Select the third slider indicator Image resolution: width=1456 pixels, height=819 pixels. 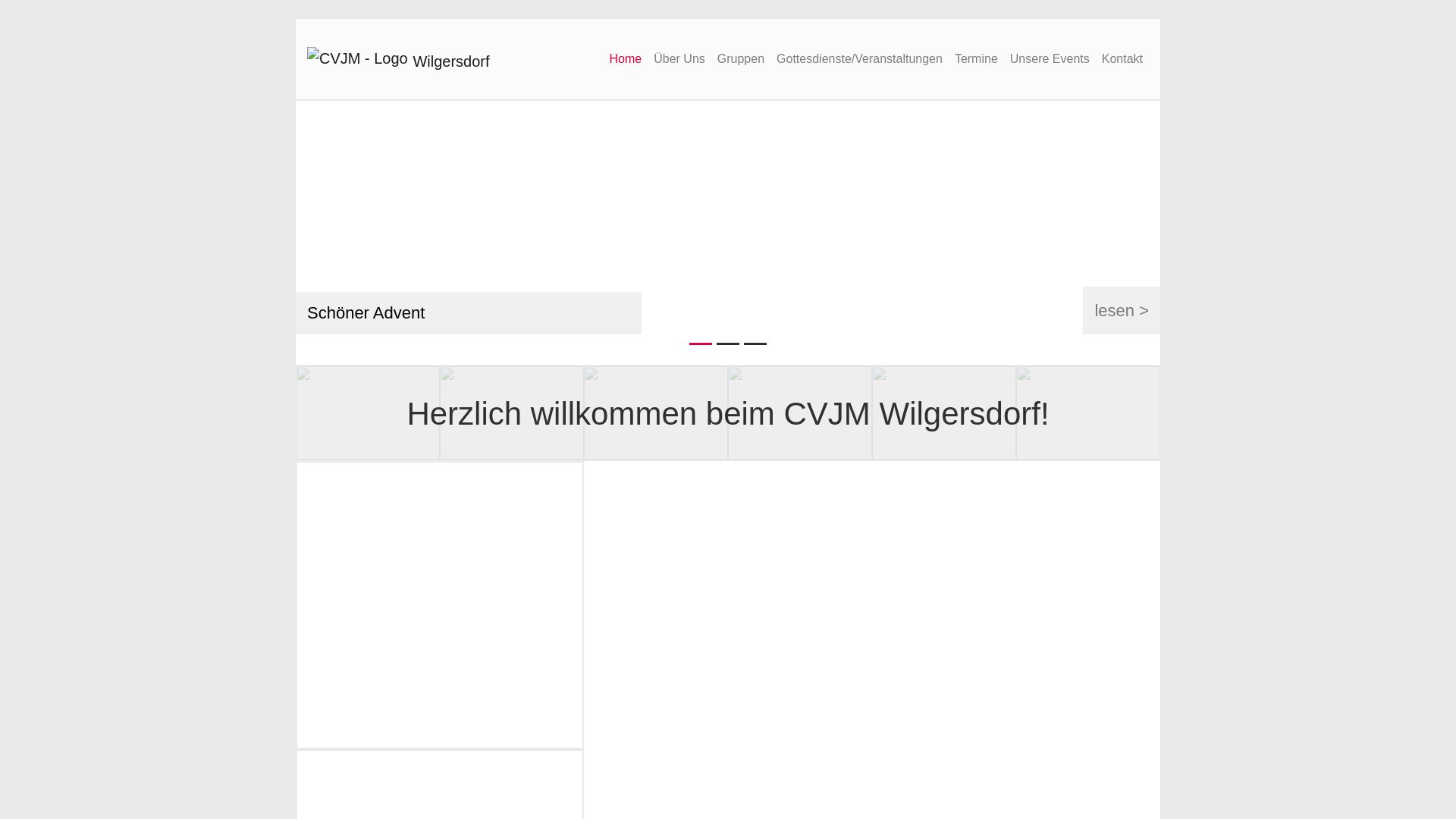(x=755, y=344)
